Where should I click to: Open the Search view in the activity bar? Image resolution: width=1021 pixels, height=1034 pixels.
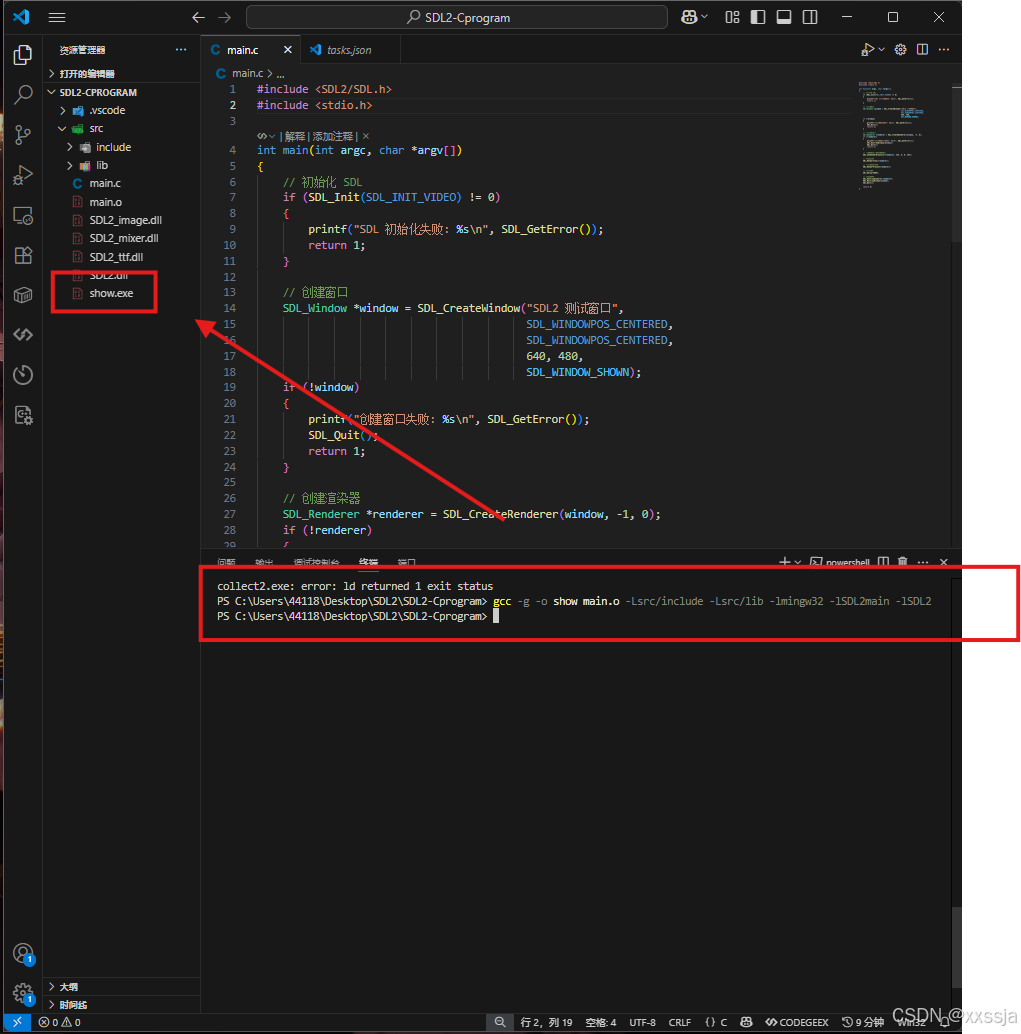pyautogui.click(x=22, y=94)
